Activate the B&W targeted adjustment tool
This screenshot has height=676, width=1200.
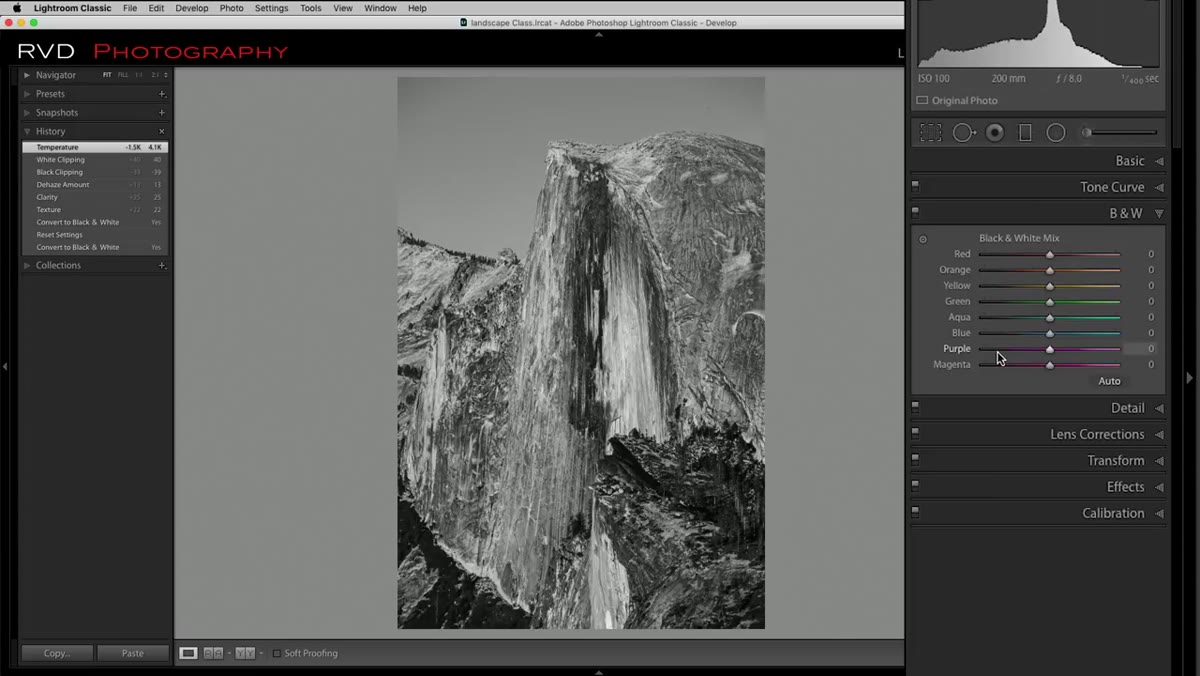click(923, 239)
